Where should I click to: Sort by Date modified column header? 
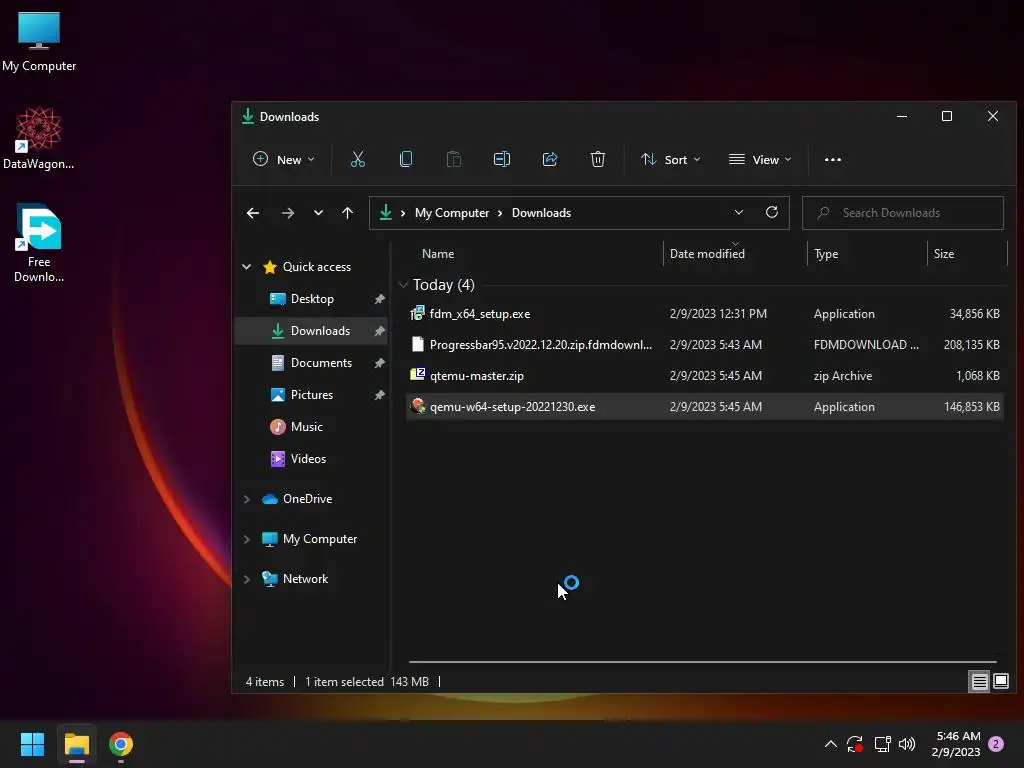click(707, 254)
